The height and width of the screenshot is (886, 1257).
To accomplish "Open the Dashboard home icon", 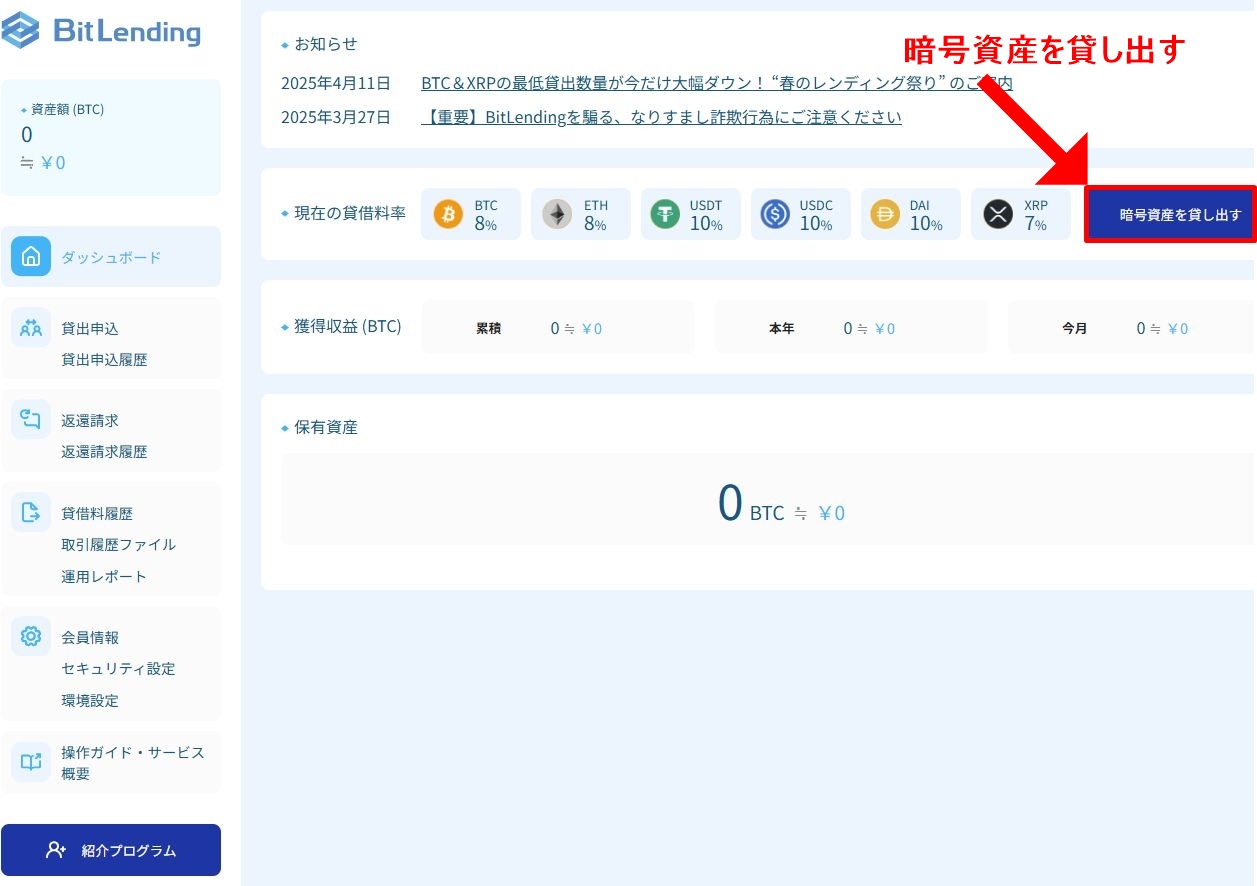I will tap(31, 257).
